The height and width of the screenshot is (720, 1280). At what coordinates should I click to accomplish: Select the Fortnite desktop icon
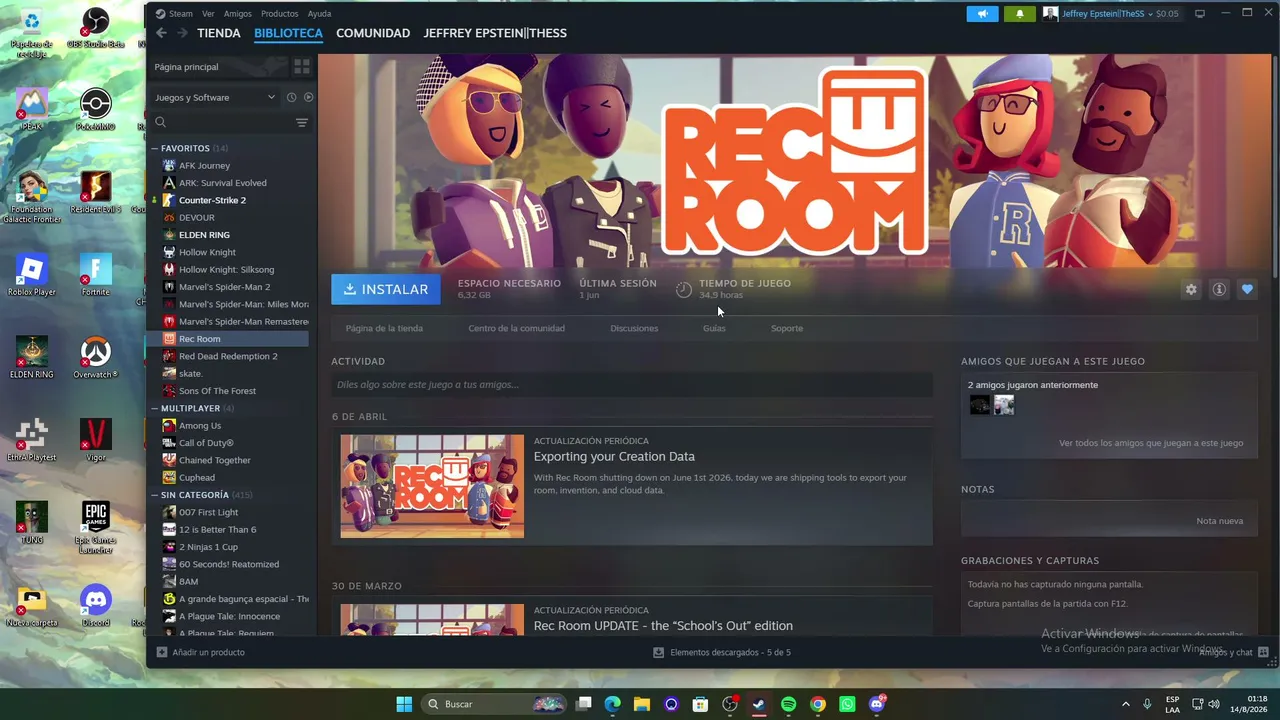tap(95, 275)
